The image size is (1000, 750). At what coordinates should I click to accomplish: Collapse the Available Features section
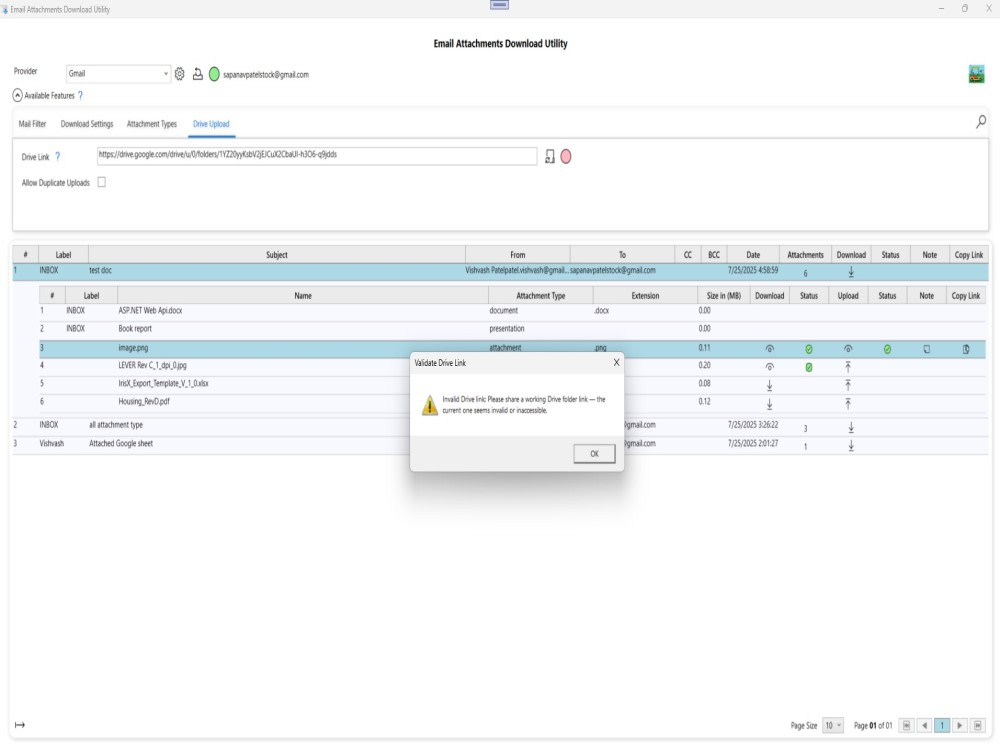pos(18,96)
